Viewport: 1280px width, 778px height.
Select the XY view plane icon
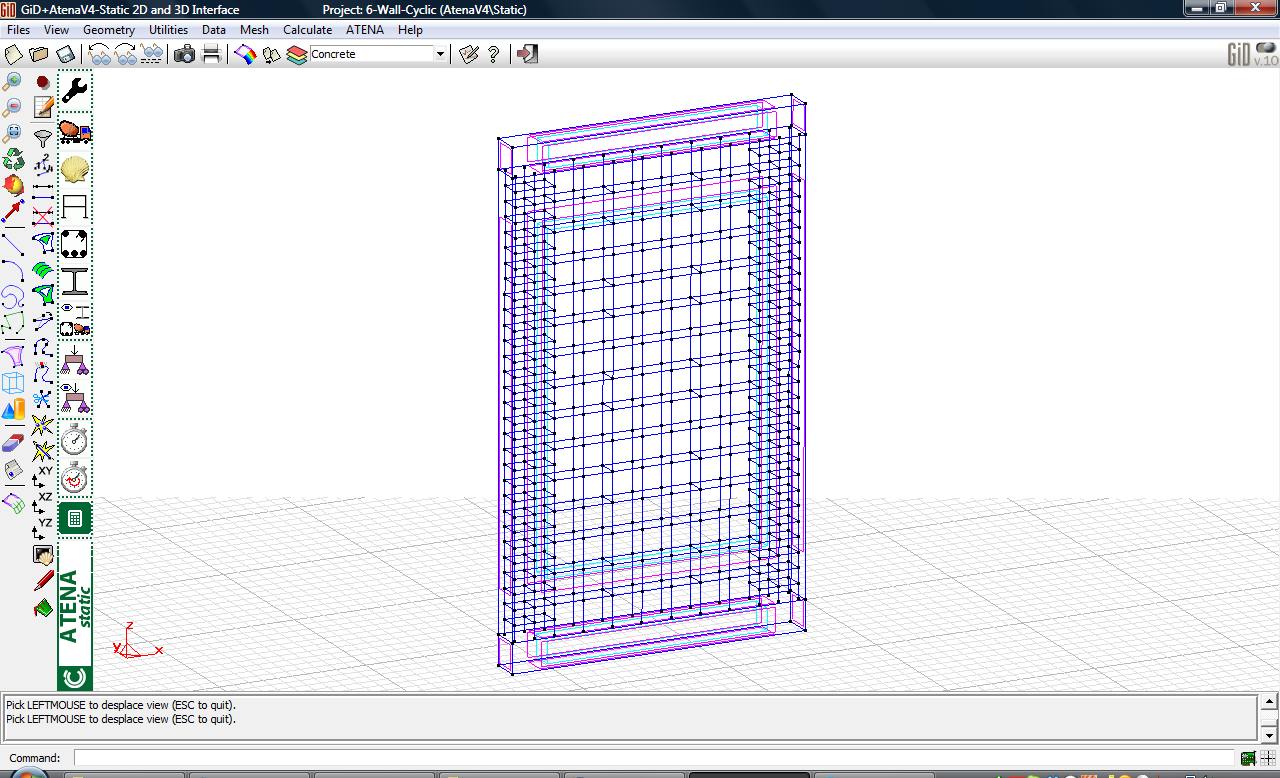(43, 475)
